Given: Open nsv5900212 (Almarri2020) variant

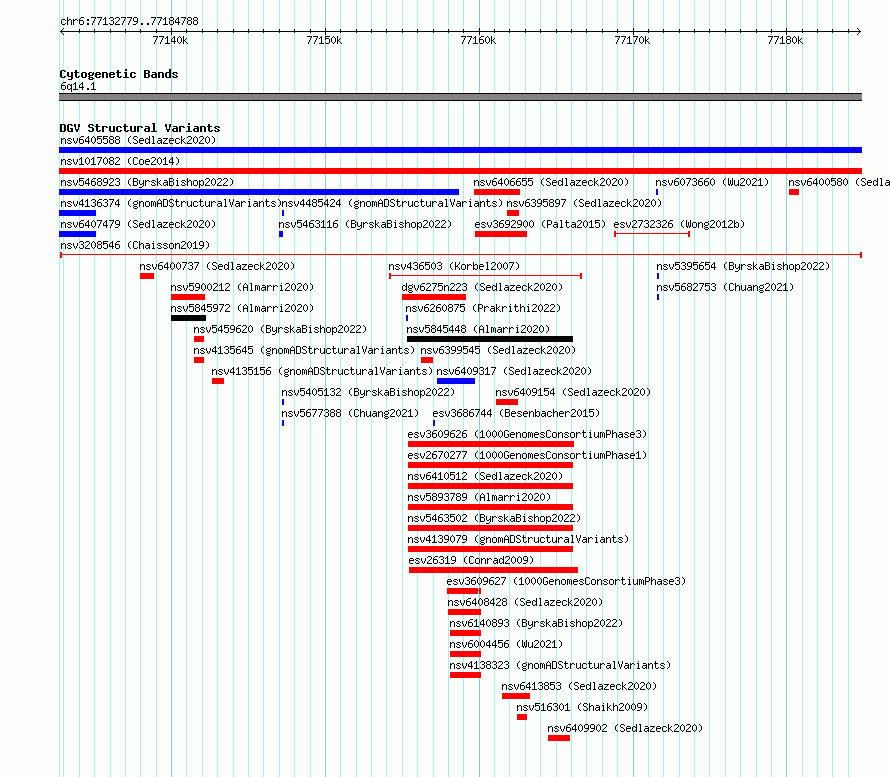Looking at the screenshot, I should [242, 287].
